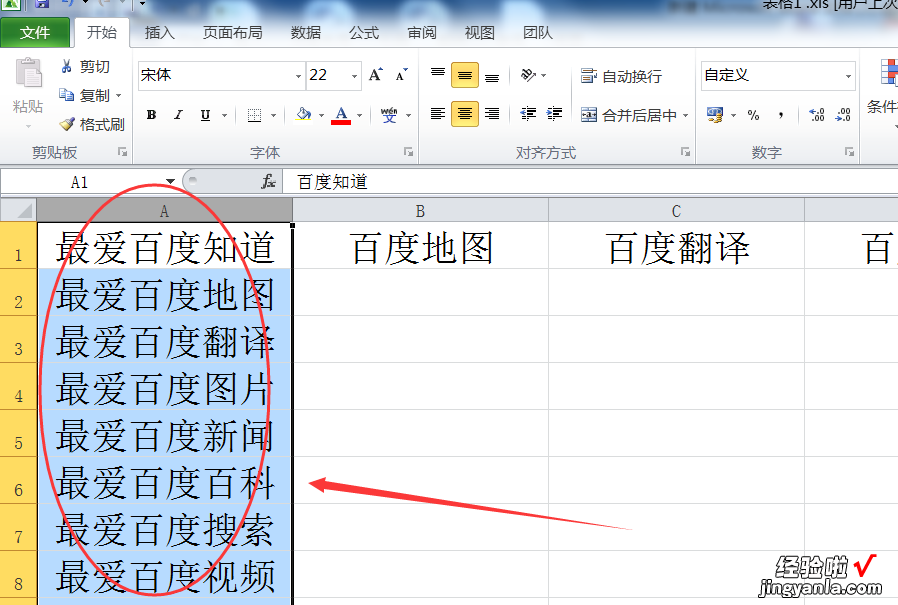Click the text orientation icon
The height and width of the screenshot is (605, 898).
tap(528, 75)
